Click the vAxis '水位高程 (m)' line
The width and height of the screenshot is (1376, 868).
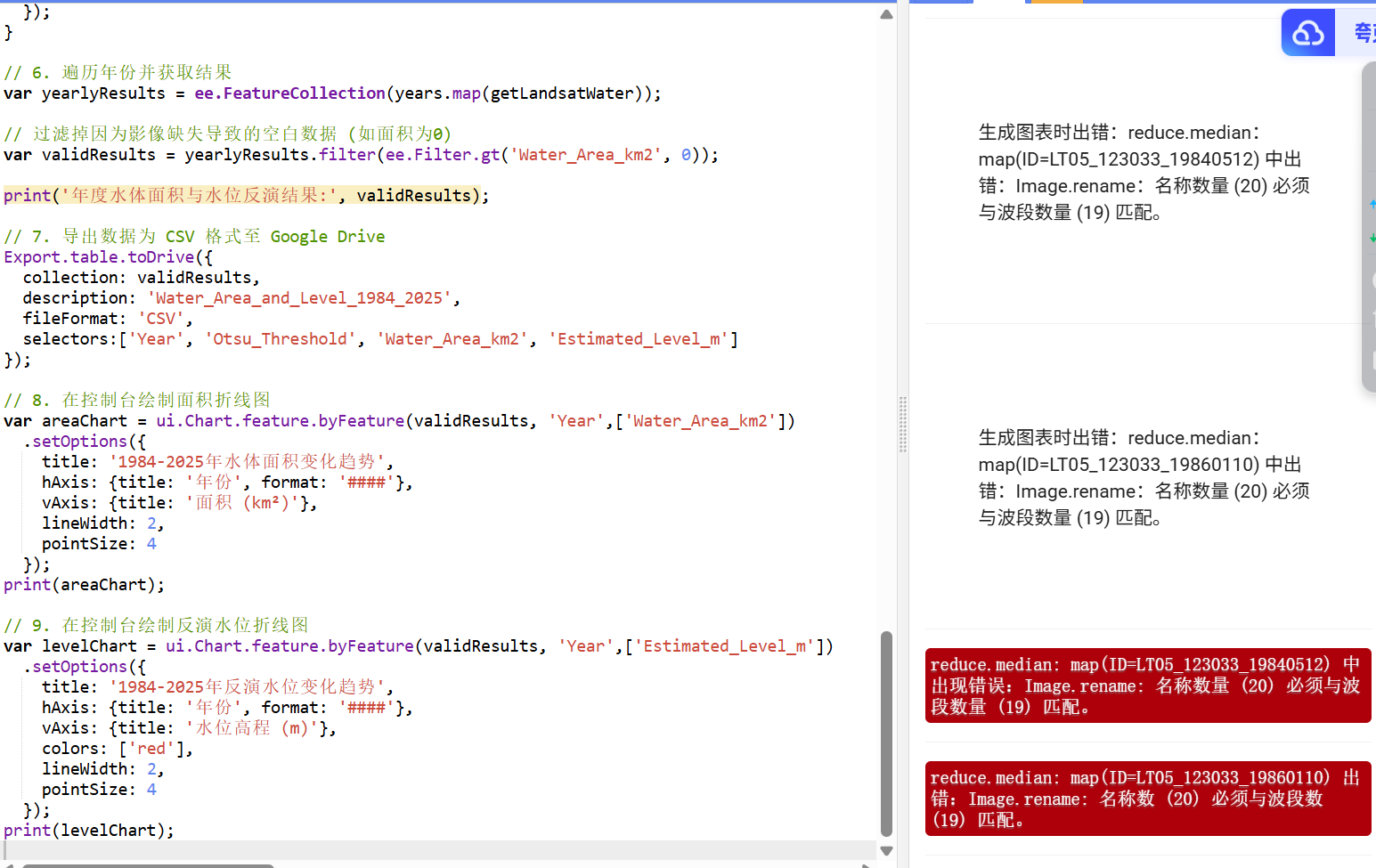pyautogui.click(x=189, y=728)
